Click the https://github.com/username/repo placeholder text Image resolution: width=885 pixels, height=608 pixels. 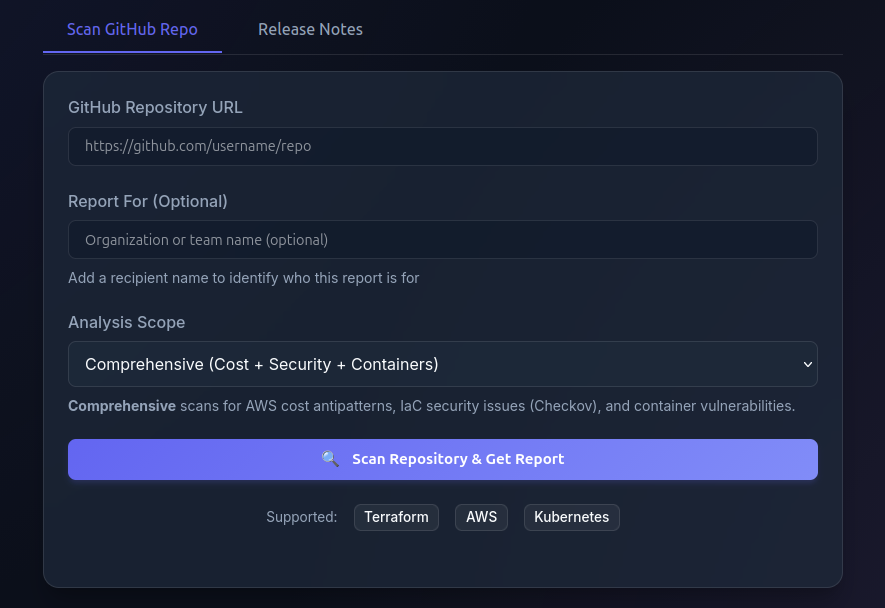pos(198,146)
